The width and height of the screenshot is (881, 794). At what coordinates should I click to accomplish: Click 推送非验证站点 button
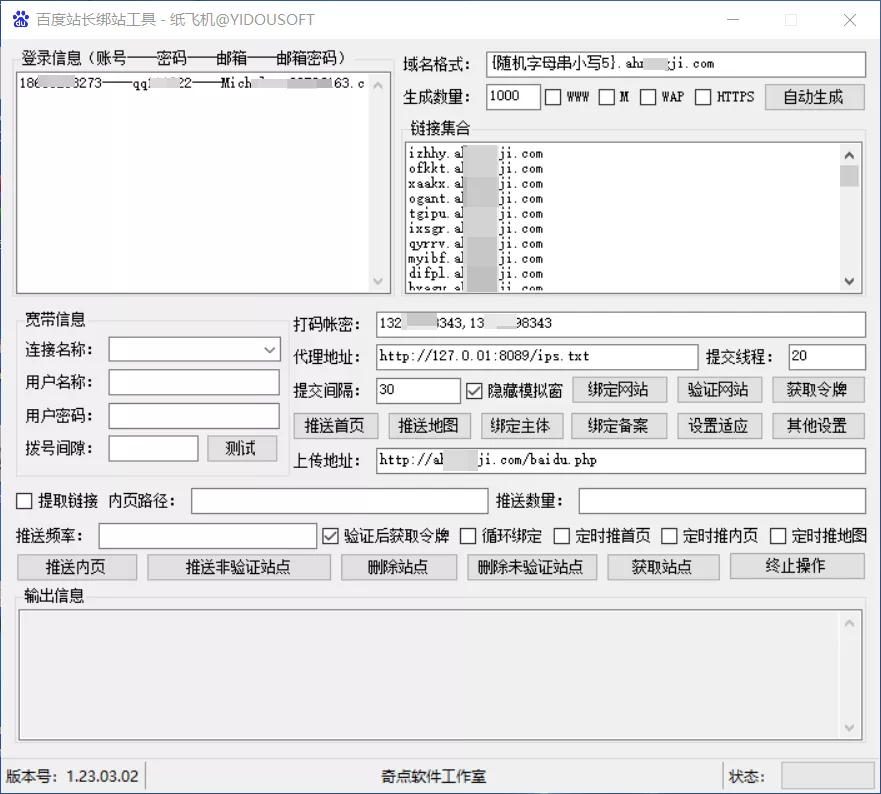tap(239, 567)
